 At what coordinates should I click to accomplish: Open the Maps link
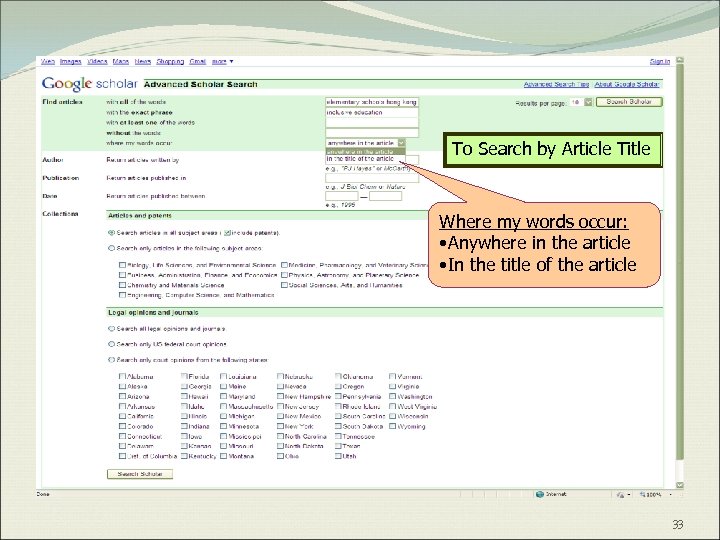coord(121,62)
